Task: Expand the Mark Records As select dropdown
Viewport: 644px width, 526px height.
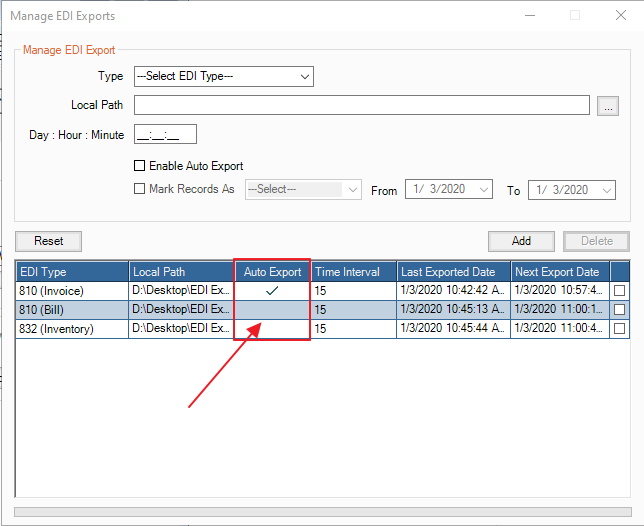Action: point(352,190)
